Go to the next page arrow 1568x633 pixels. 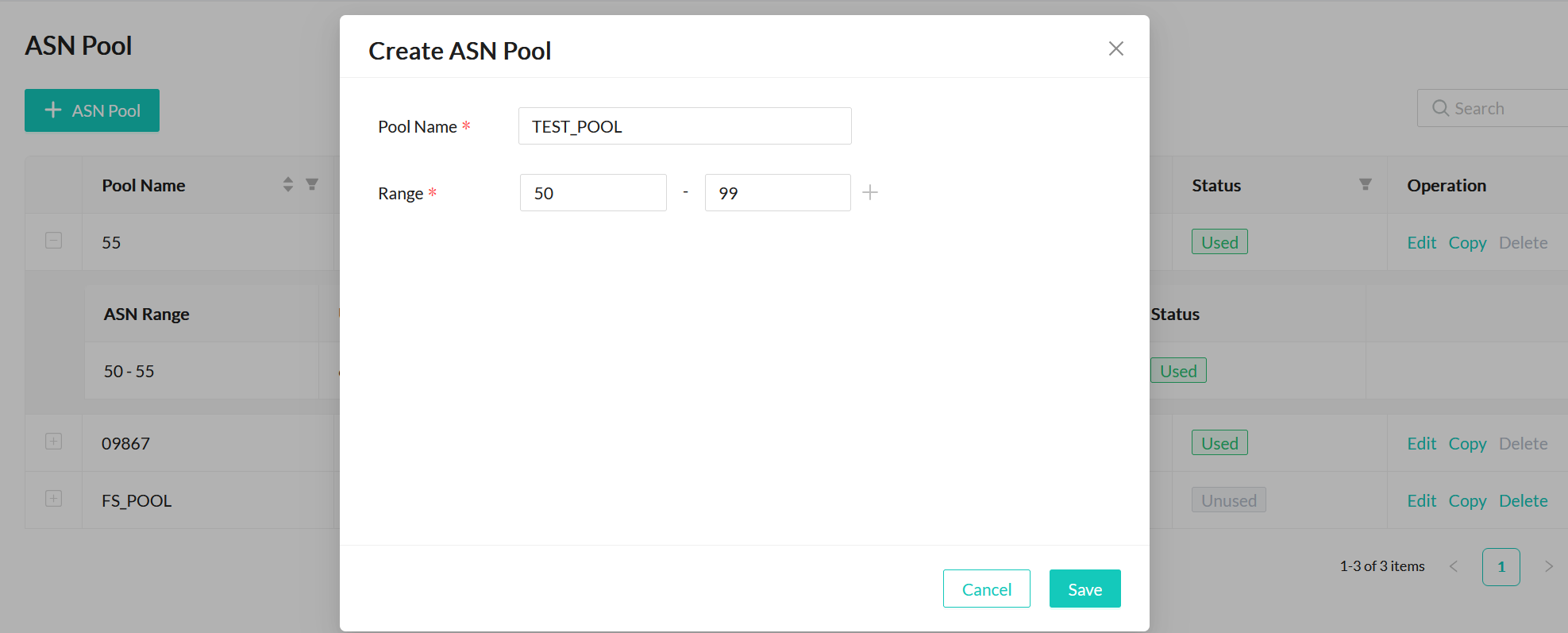[1548, 566]
